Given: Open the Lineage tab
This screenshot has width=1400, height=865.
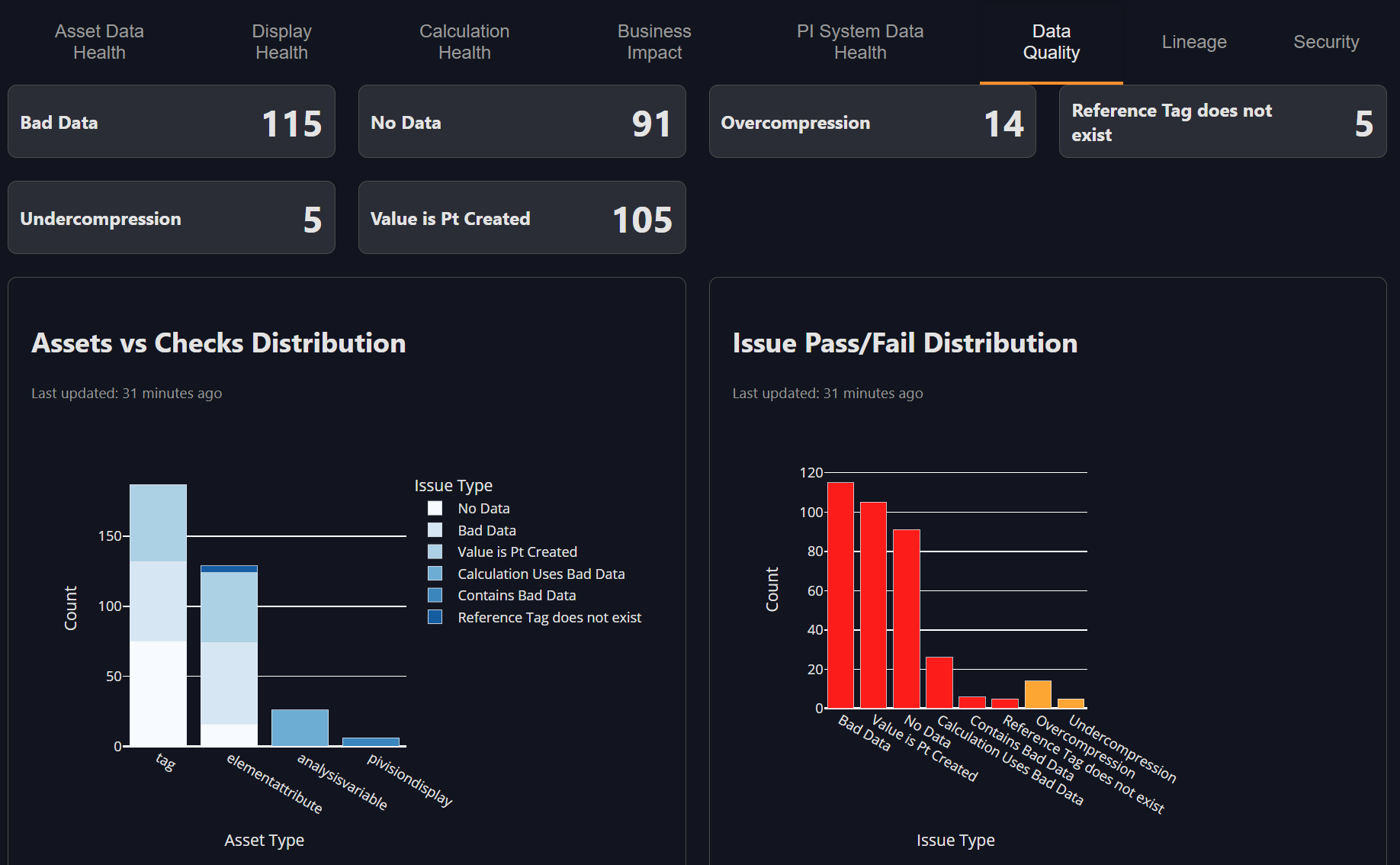Looking at the screenshot, I should tap(1193, 42).
